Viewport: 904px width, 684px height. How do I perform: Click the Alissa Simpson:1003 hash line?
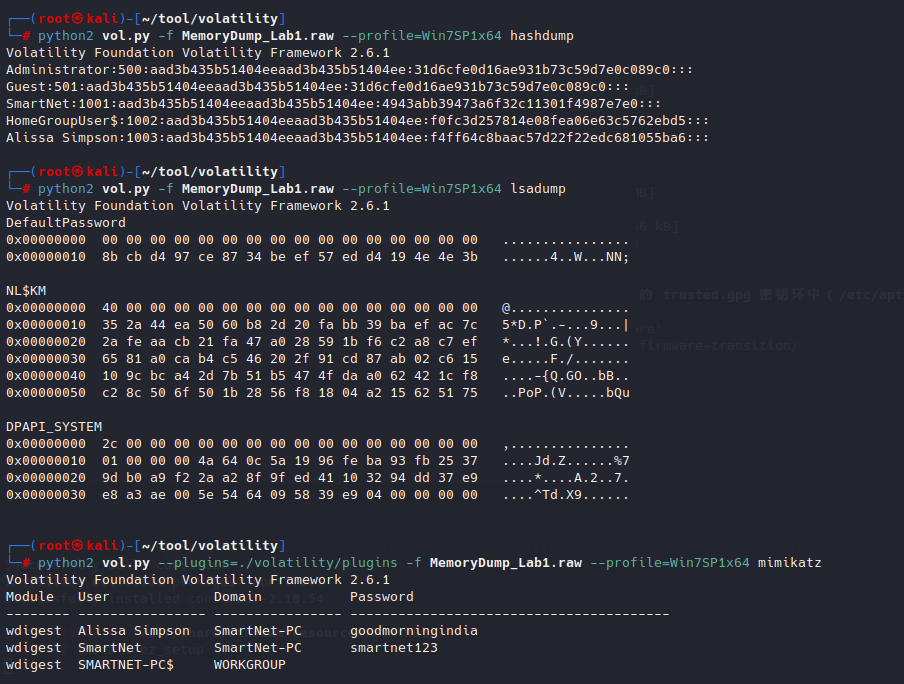357,138
